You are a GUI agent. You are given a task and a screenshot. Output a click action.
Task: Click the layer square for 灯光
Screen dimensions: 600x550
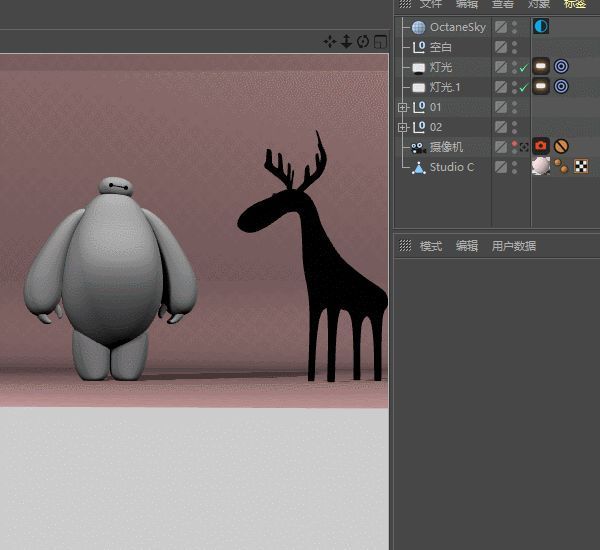(x=501, y=67)
